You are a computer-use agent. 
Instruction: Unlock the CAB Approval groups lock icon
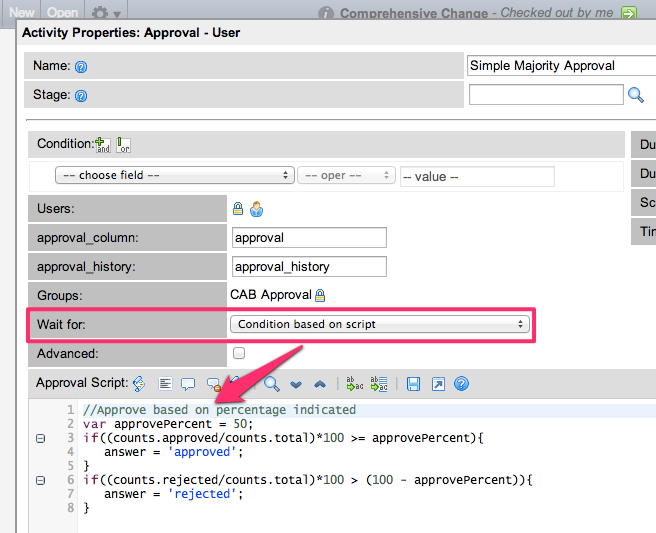click(320, 296)
